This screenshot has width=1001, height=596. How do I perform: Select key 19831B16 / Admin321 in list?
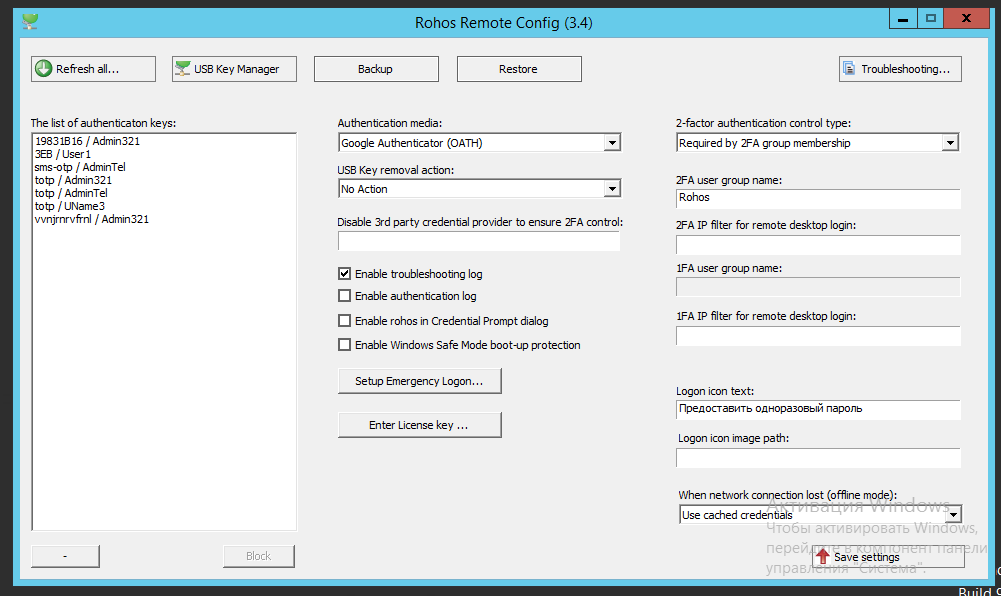[x=87, y=141]
